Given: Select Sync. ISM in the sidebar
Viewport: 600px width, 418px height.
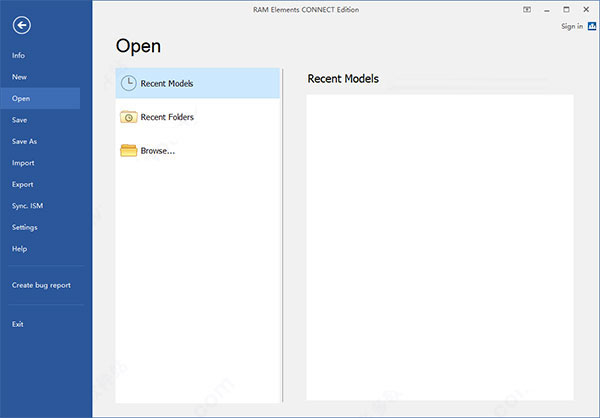Looking at the screenshot, I should click(x=27, y=206).
